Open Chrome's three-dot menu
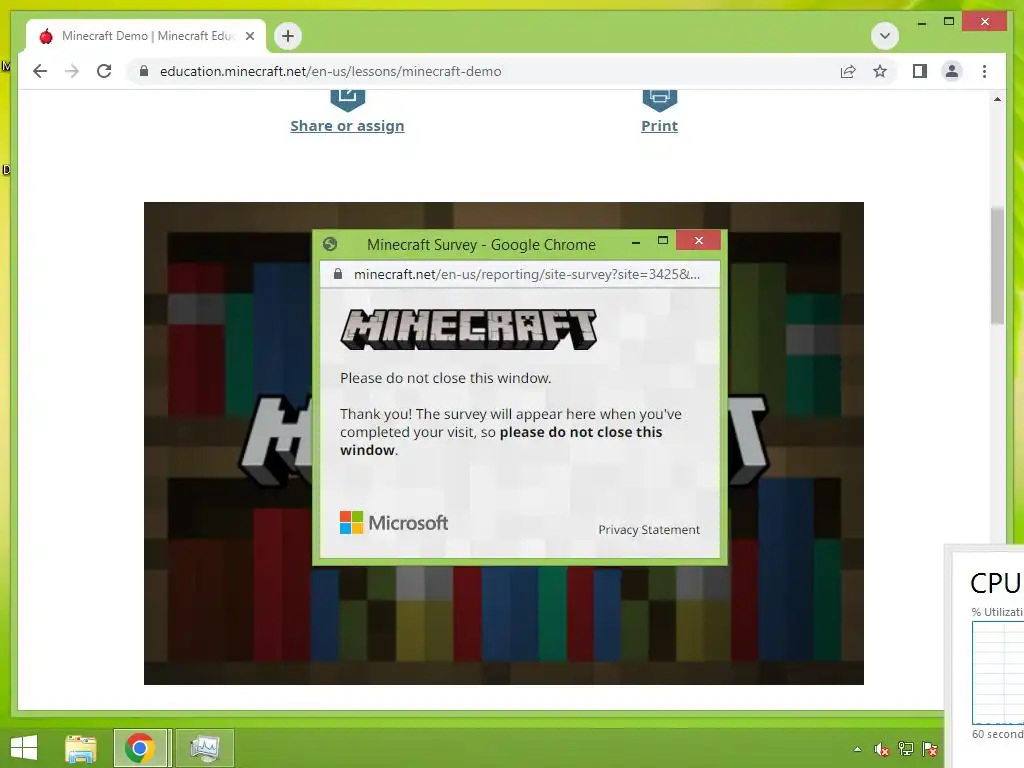The height and width of the screenshot is (768, 1024). 984,71
